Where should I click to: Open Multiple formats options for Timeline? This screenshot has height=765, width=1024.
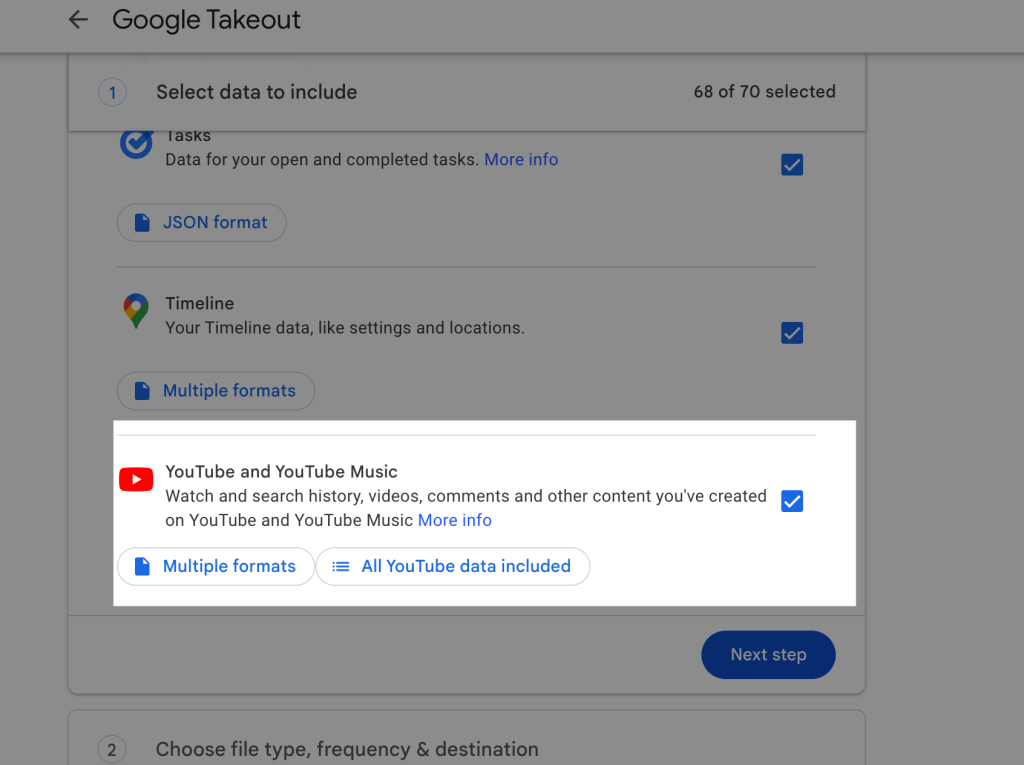215,391
